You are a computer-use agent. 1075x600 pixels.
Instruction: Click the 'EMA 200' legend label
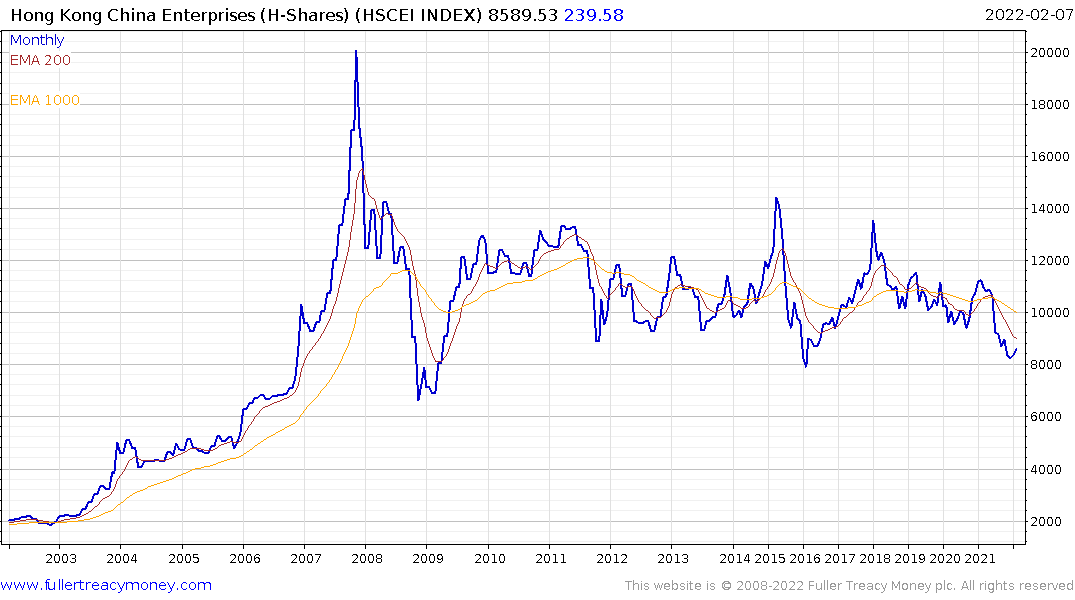click(x=40, y=60)
